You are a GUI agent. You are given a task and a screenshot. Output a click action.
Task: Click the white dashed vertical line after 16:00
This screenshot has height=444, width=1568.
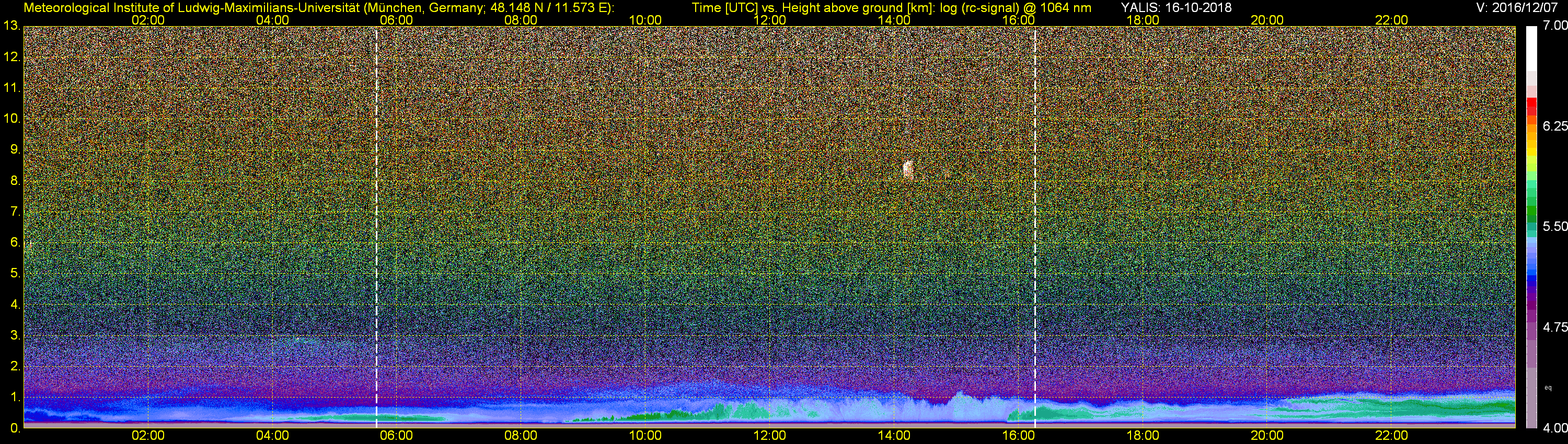coord(1035,227)
